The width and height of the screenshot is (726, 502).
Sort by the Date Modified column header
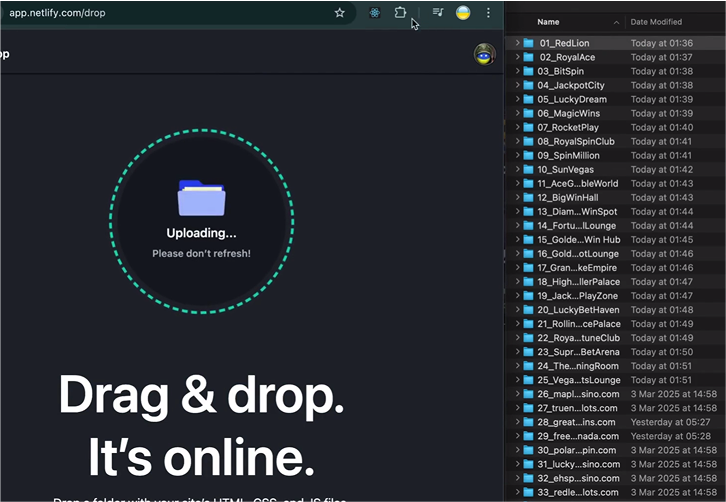click(656, 22)
